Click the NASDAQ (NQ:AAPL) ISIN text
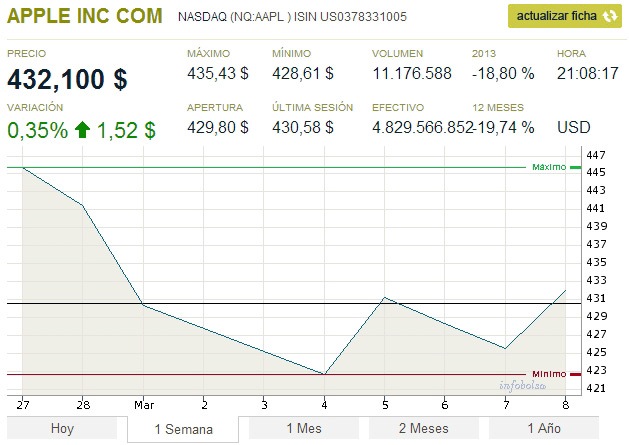The height and width of the screenshot is (445, 629). click(x=292, y=17)
